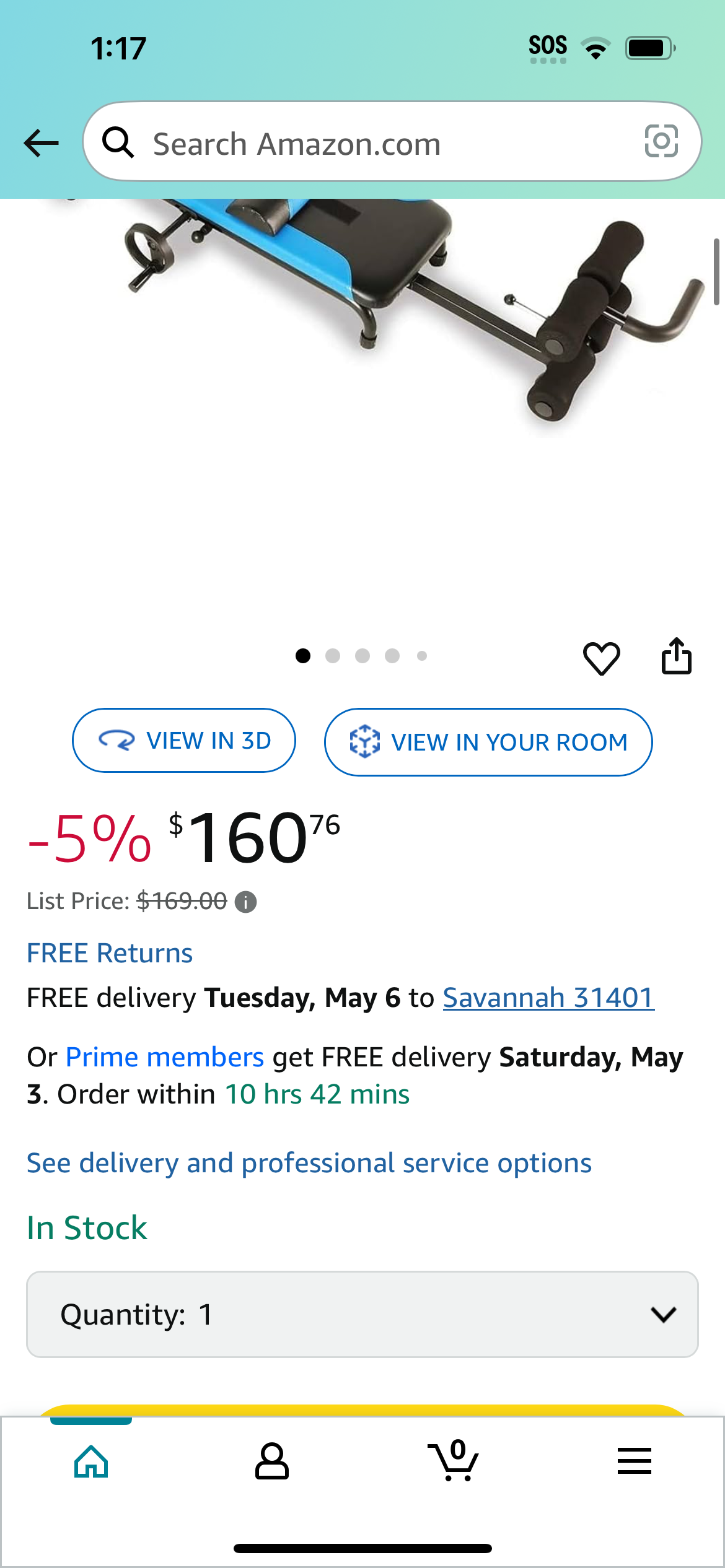This screenshot has height=1568, width=725.
Task: Tap VIEW IN YOUR ROOM button
Action: (x=488, y=742)
